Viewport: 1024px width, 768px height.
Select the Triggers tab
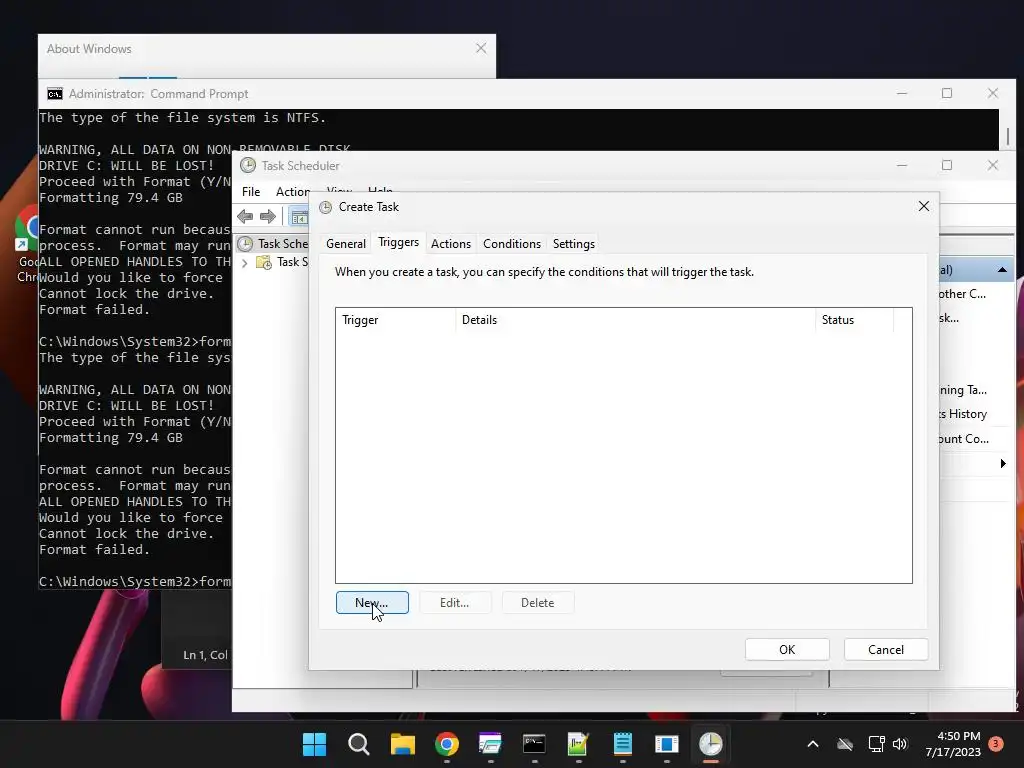point(398,242)
